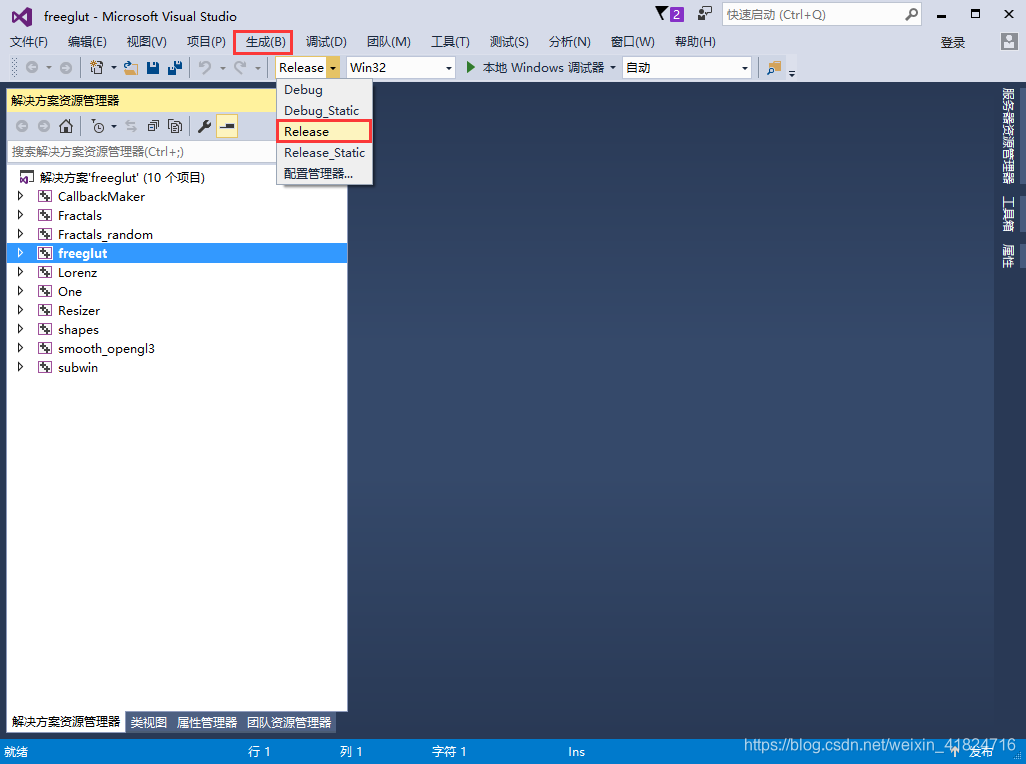The width and height of the screenshot is (1026, 764).
Task: Click the pending changes filter clock icon
Action: coord(98,126)
